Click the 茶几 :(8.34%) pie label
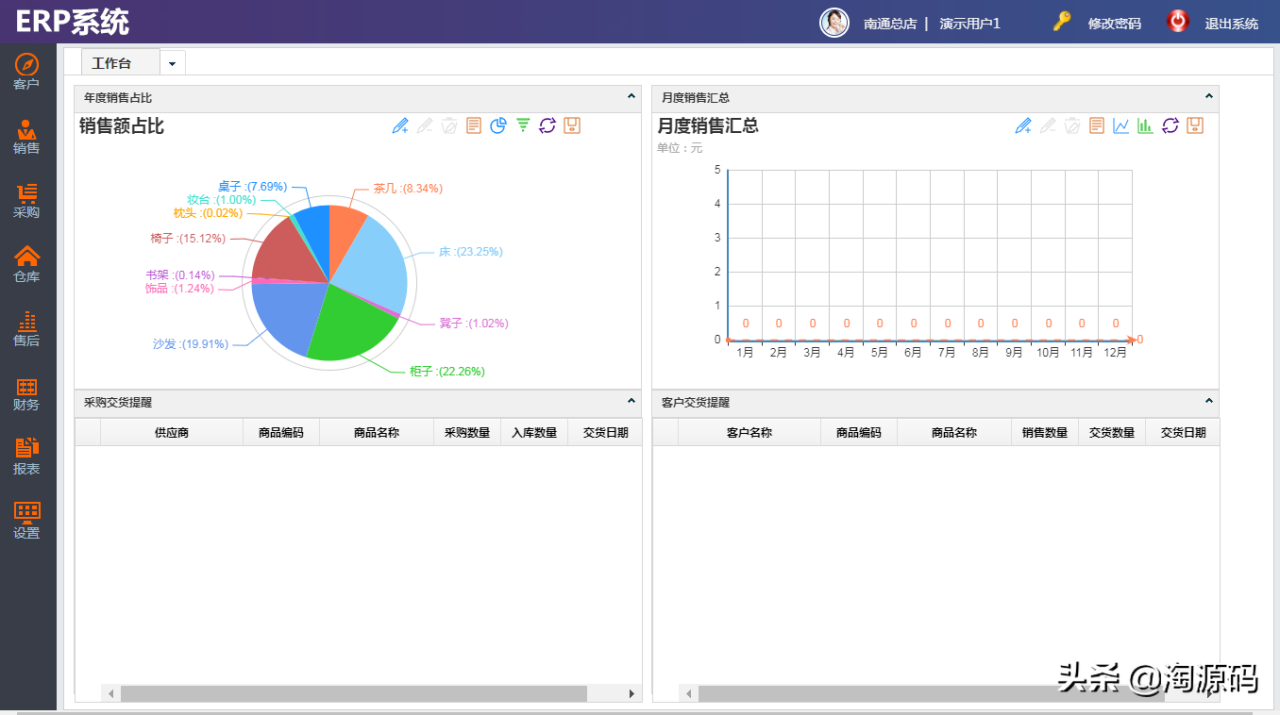This screenshot has height=715, width=1280. tap(408, 188)
